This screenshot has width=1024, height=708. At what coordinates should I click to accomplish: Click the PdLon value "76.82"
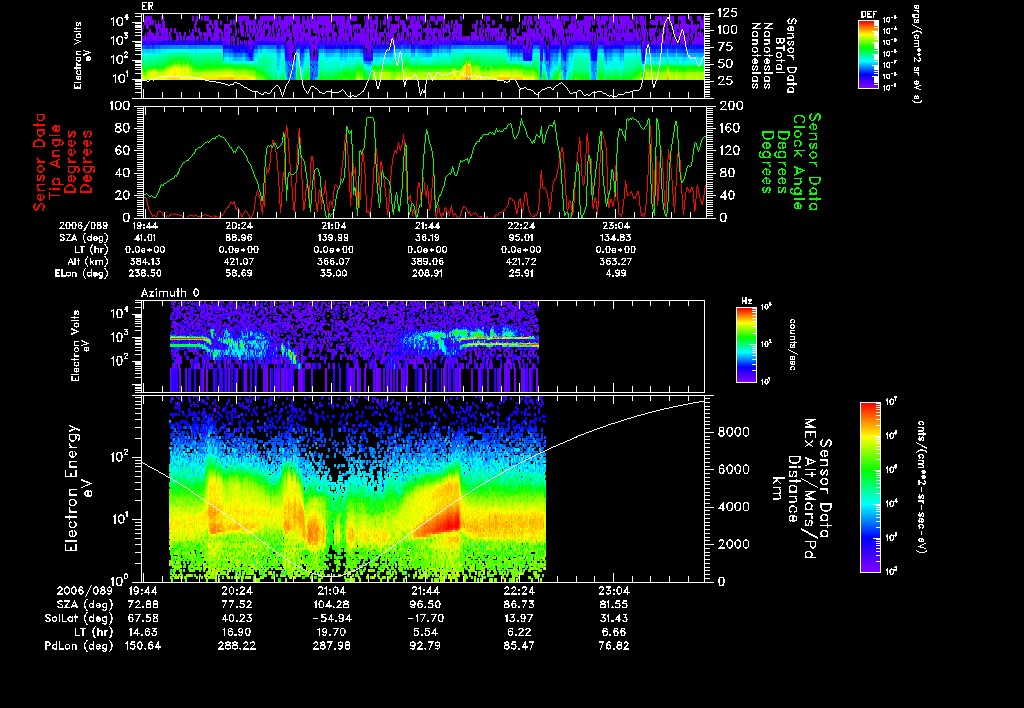(614, 645)
